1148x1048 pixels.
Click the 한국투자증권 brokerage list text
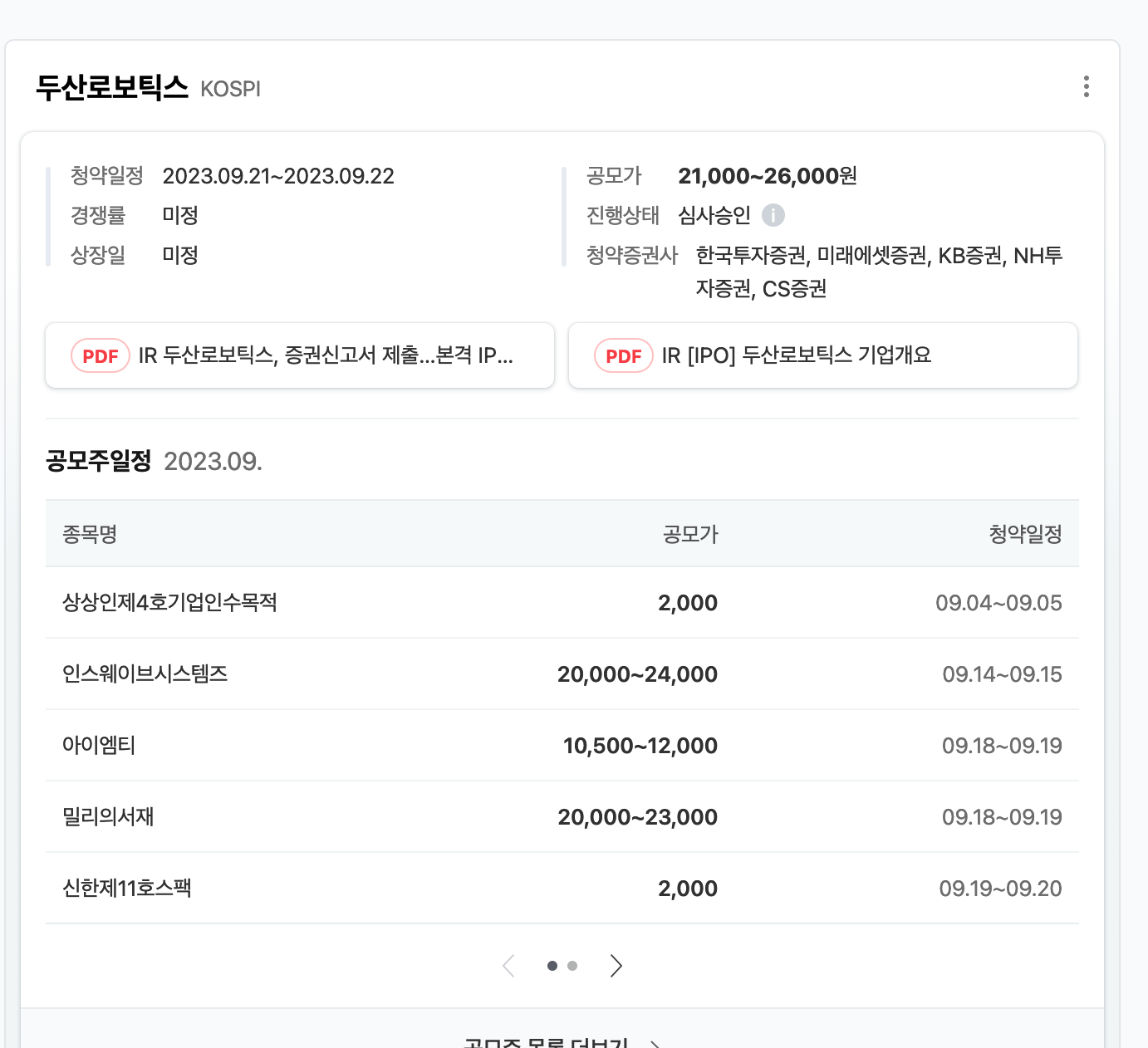click(879, 272)
